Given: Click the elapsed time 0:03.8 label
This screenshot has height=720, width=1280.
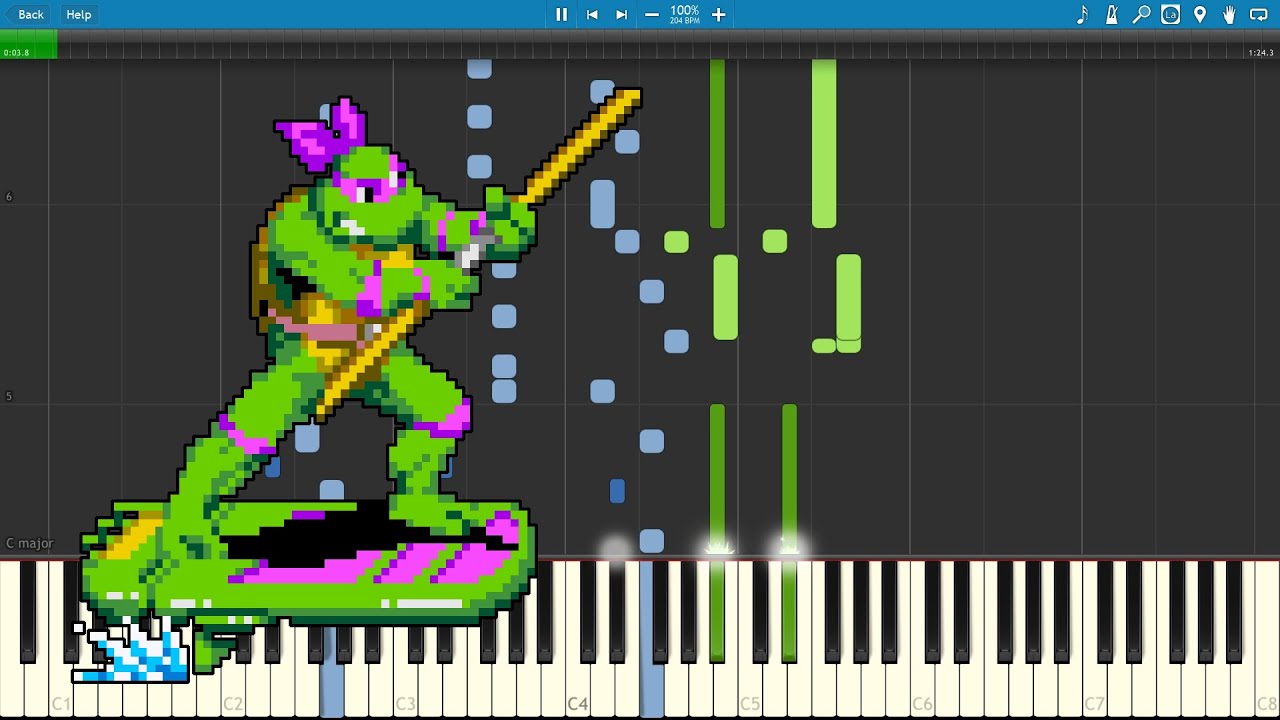Looking at the screenshot, I should pyautogui.click(x=16, y=53).
